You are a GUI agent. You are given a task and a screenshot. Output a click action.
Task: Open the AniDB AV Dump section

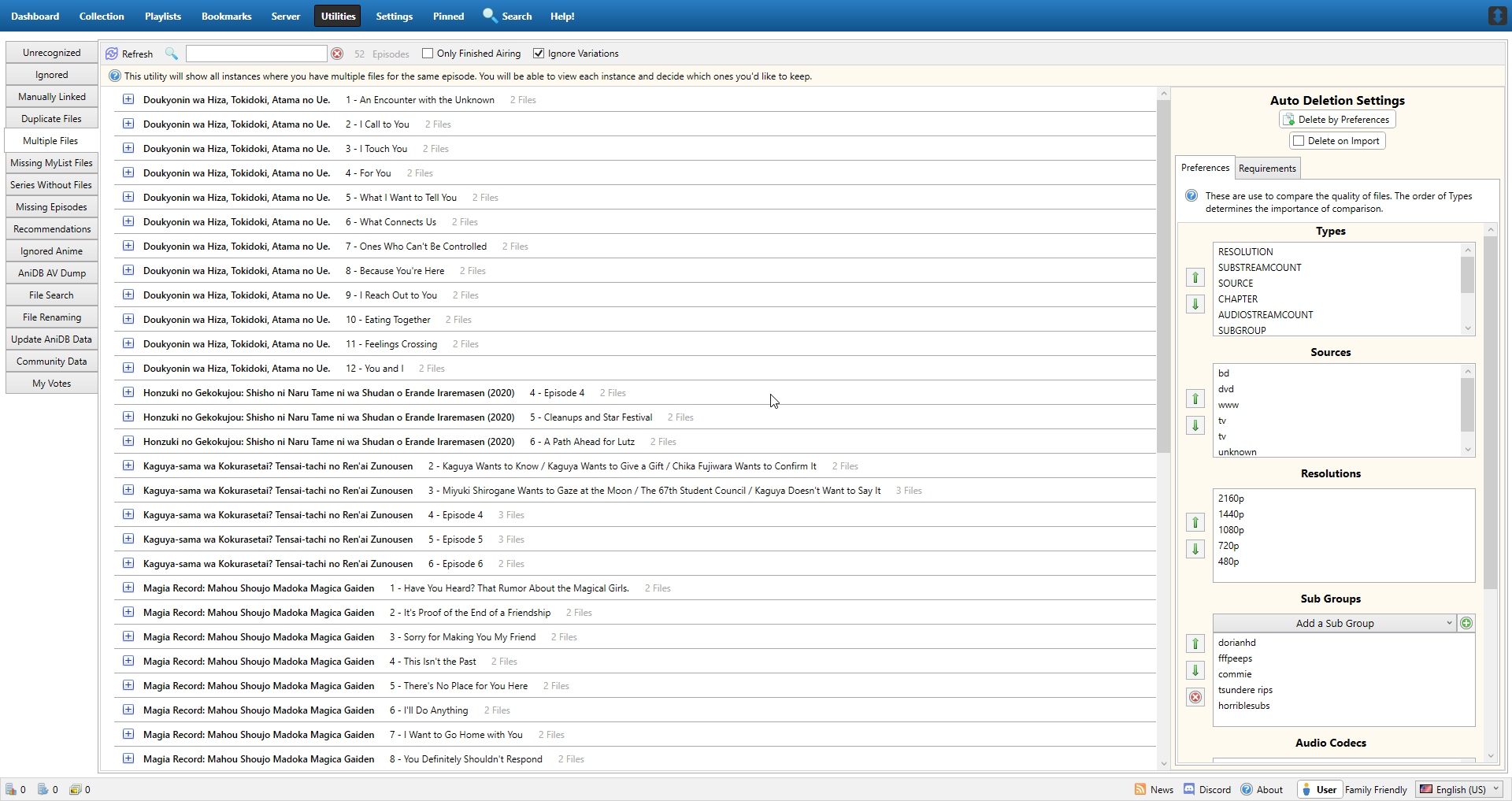[x=51, y=273]
